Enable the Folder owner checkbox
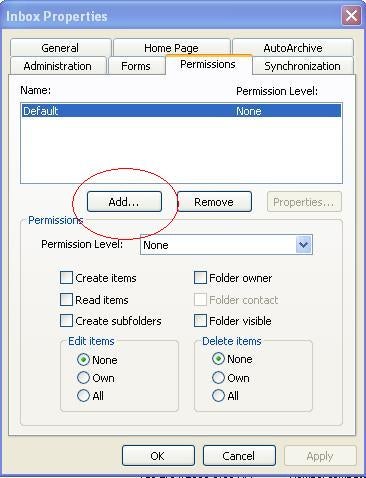The height and width of the screenshot is (478, 366). click(200, 278)
